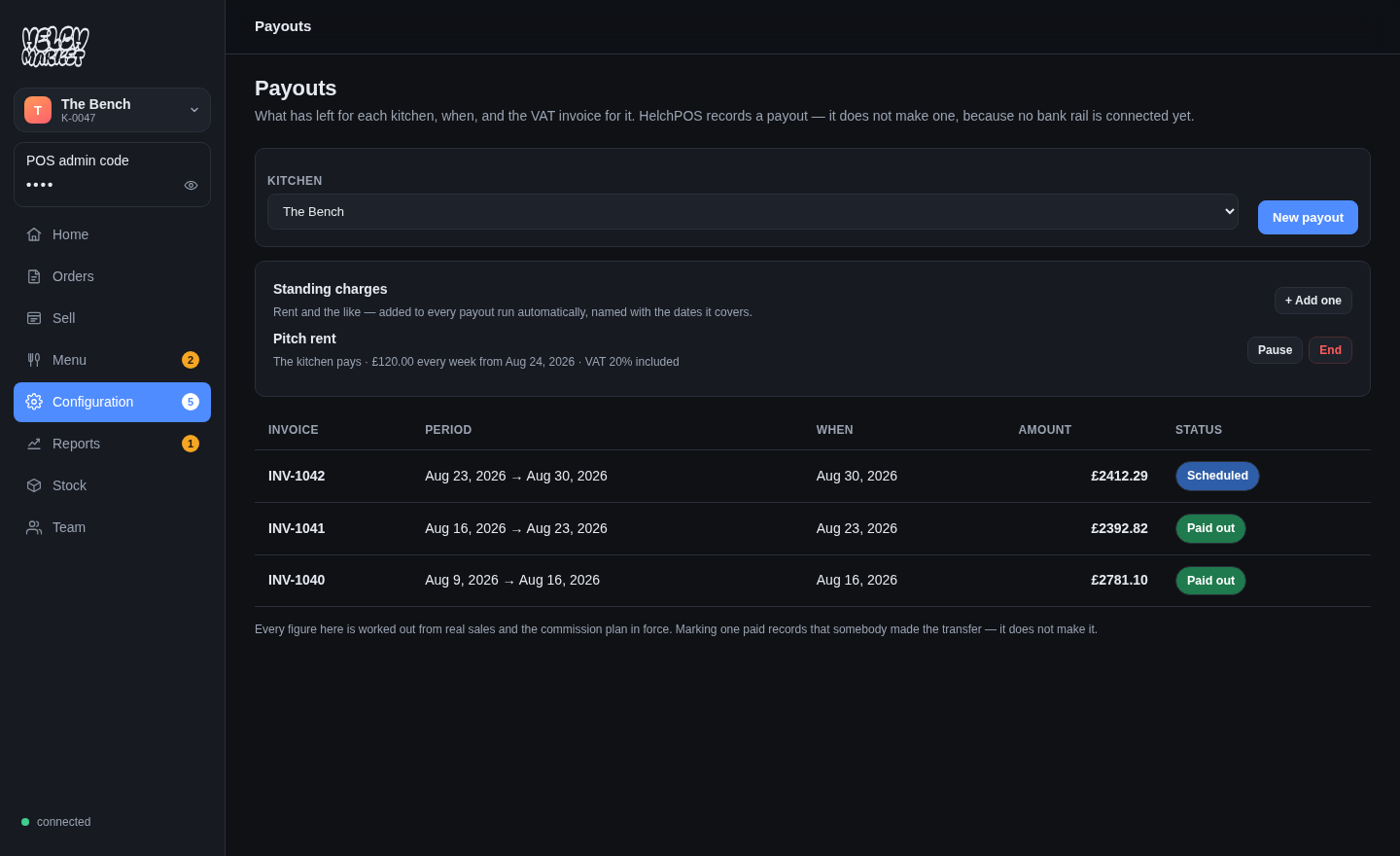Click the PERIOD column header

448,430
